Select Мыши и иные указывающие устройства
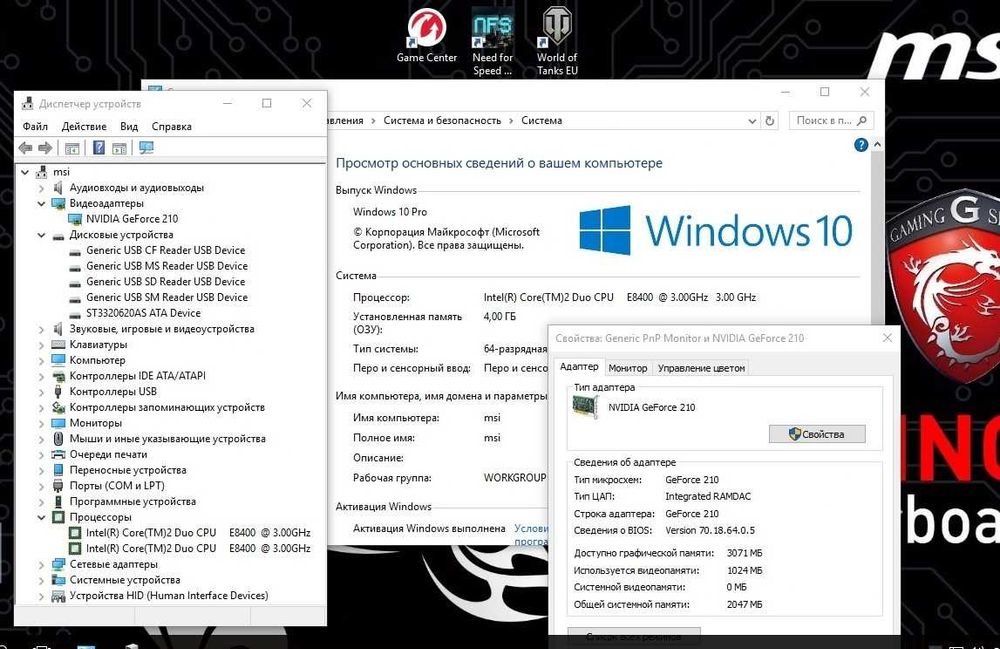The height and width of the screenshot is (649, 1000). 167,439
